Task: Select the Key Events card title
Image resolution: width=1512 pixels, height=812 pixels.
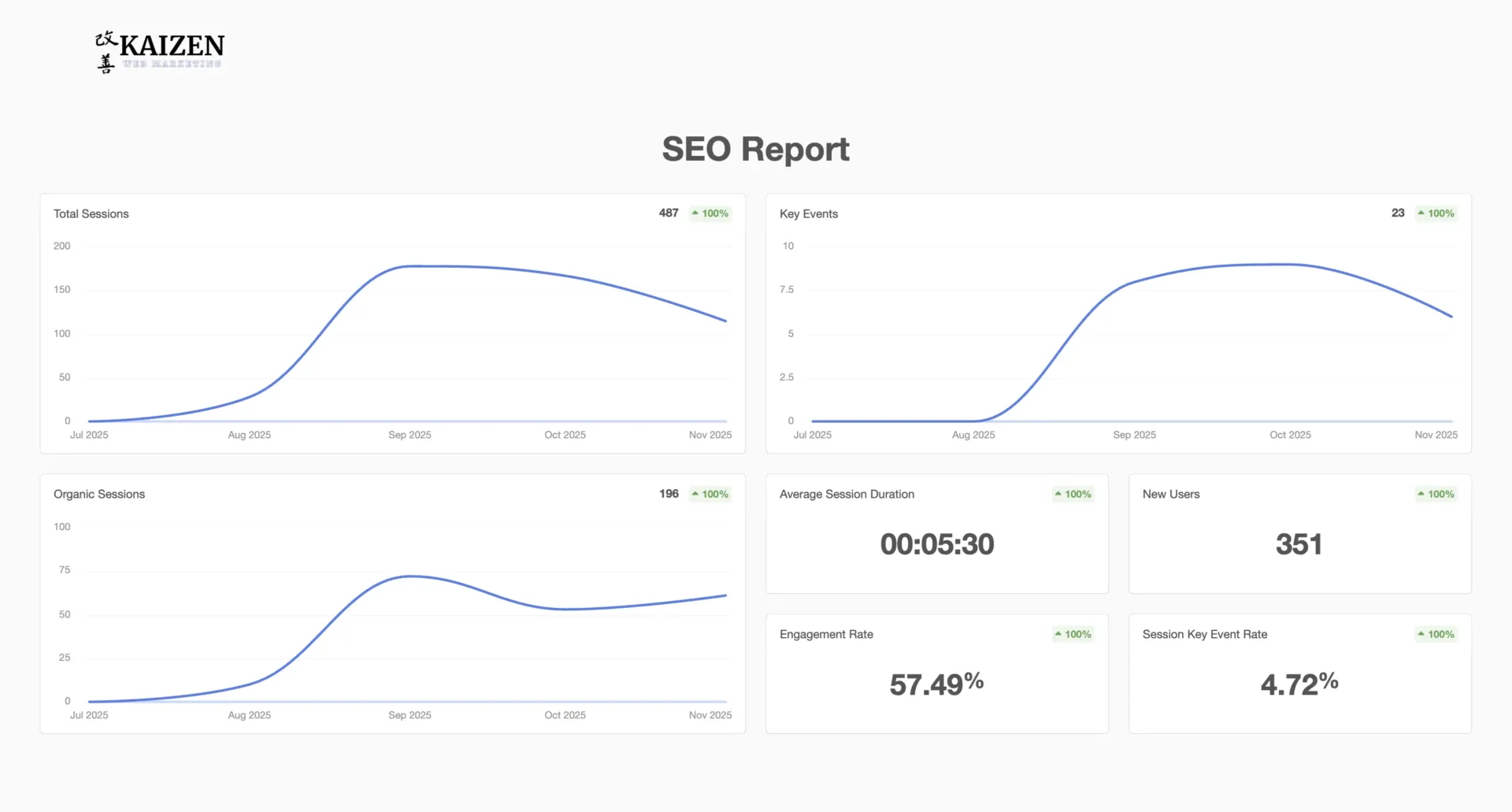Action: tap(808, 213)
